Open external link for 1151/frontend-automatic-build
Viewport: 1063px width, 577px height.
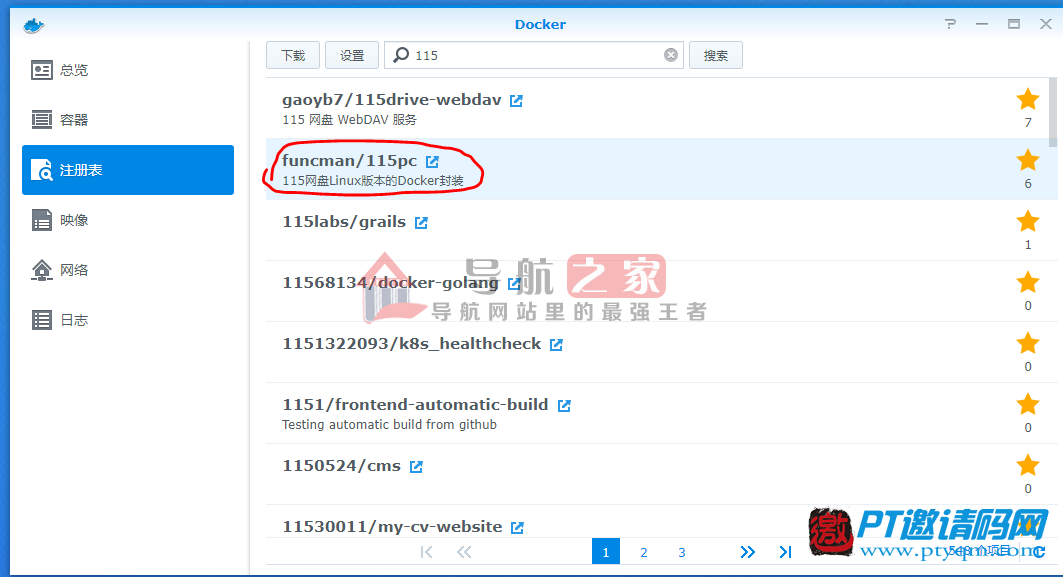click(564, 405)
